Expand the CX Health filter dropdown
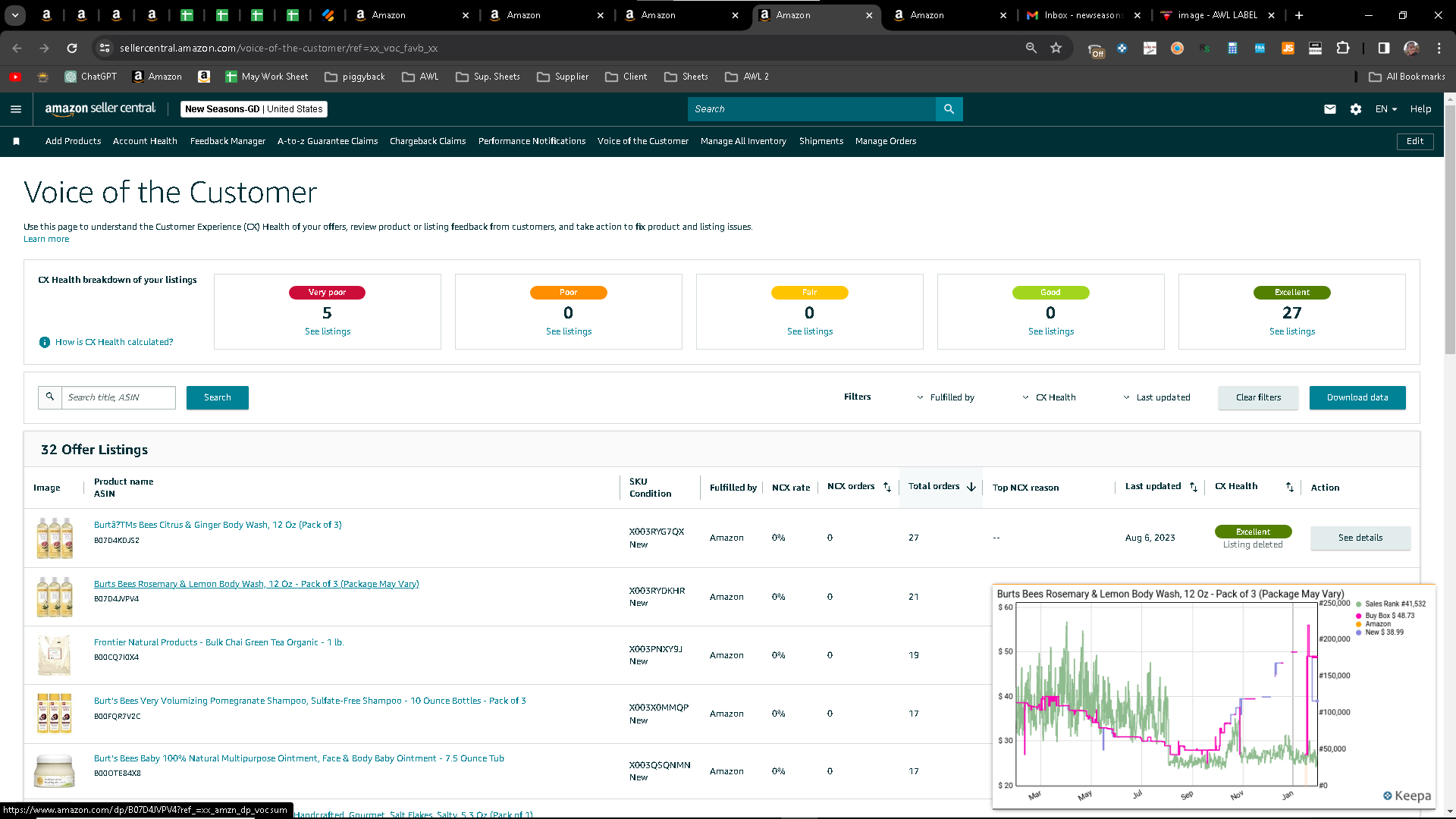Screen dimensions: 1456x819 (x=1049, y=397)
